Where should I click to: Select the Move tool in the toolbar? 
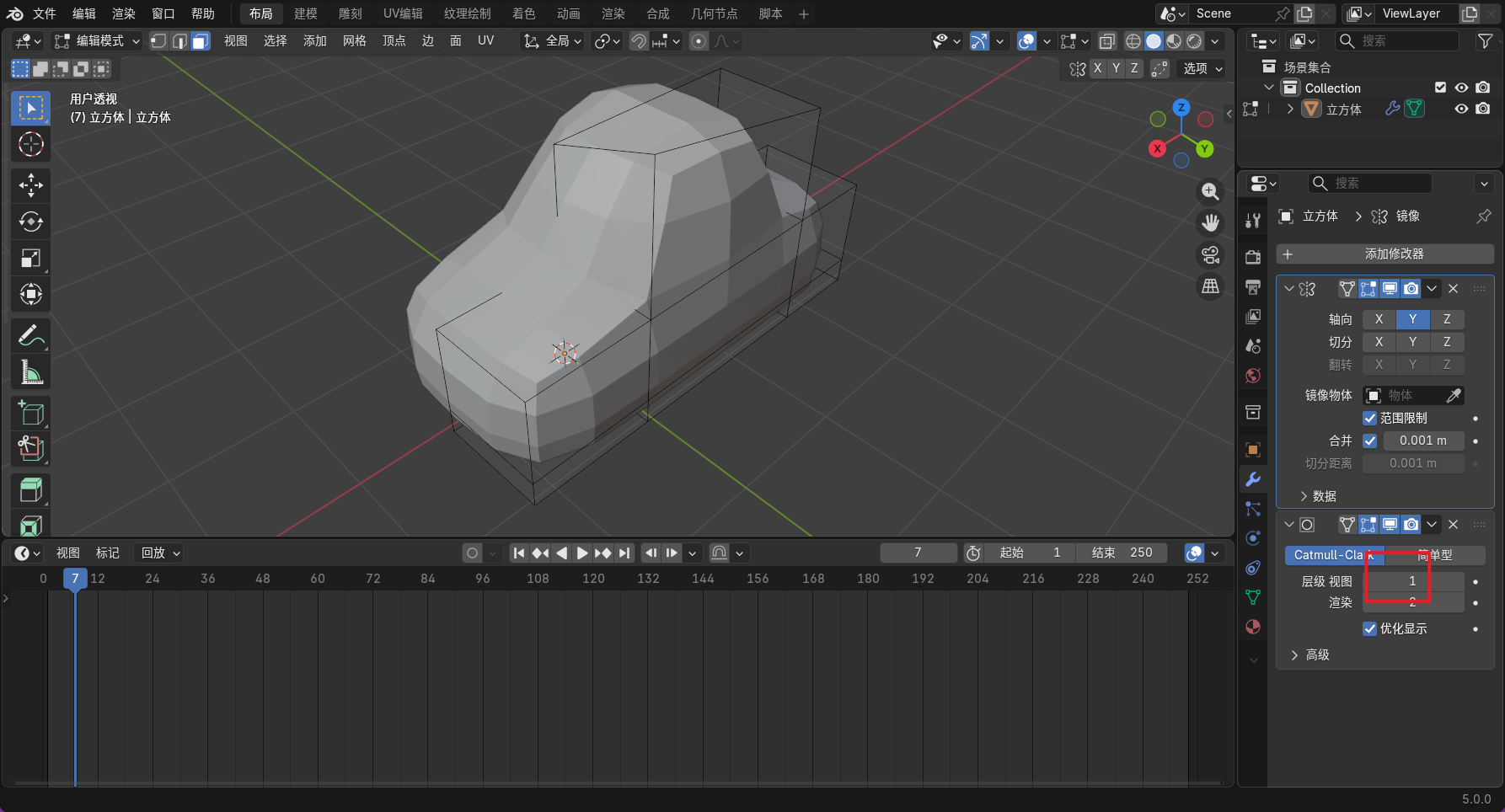point(31,185)
